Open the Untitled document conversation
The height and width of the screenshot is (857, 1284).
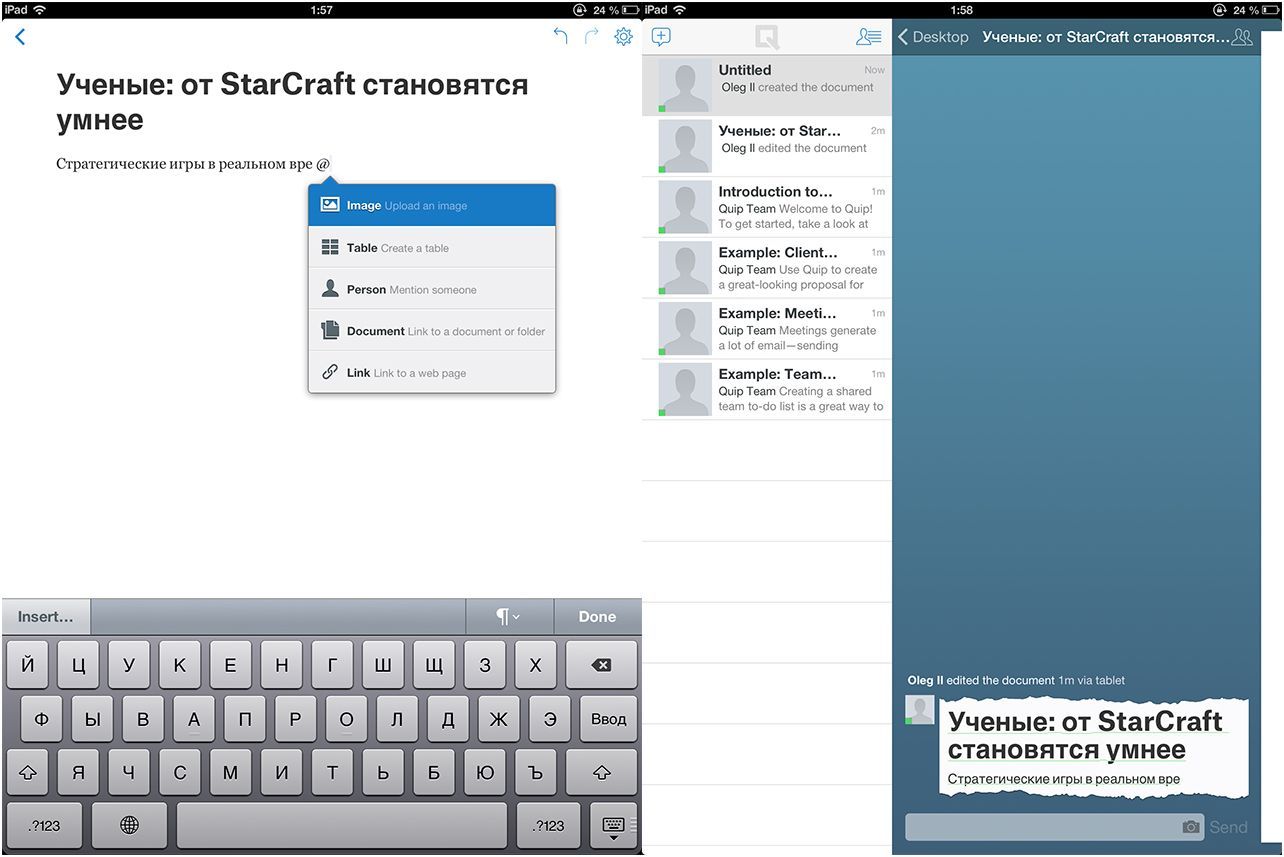click(x=767, y=85)
